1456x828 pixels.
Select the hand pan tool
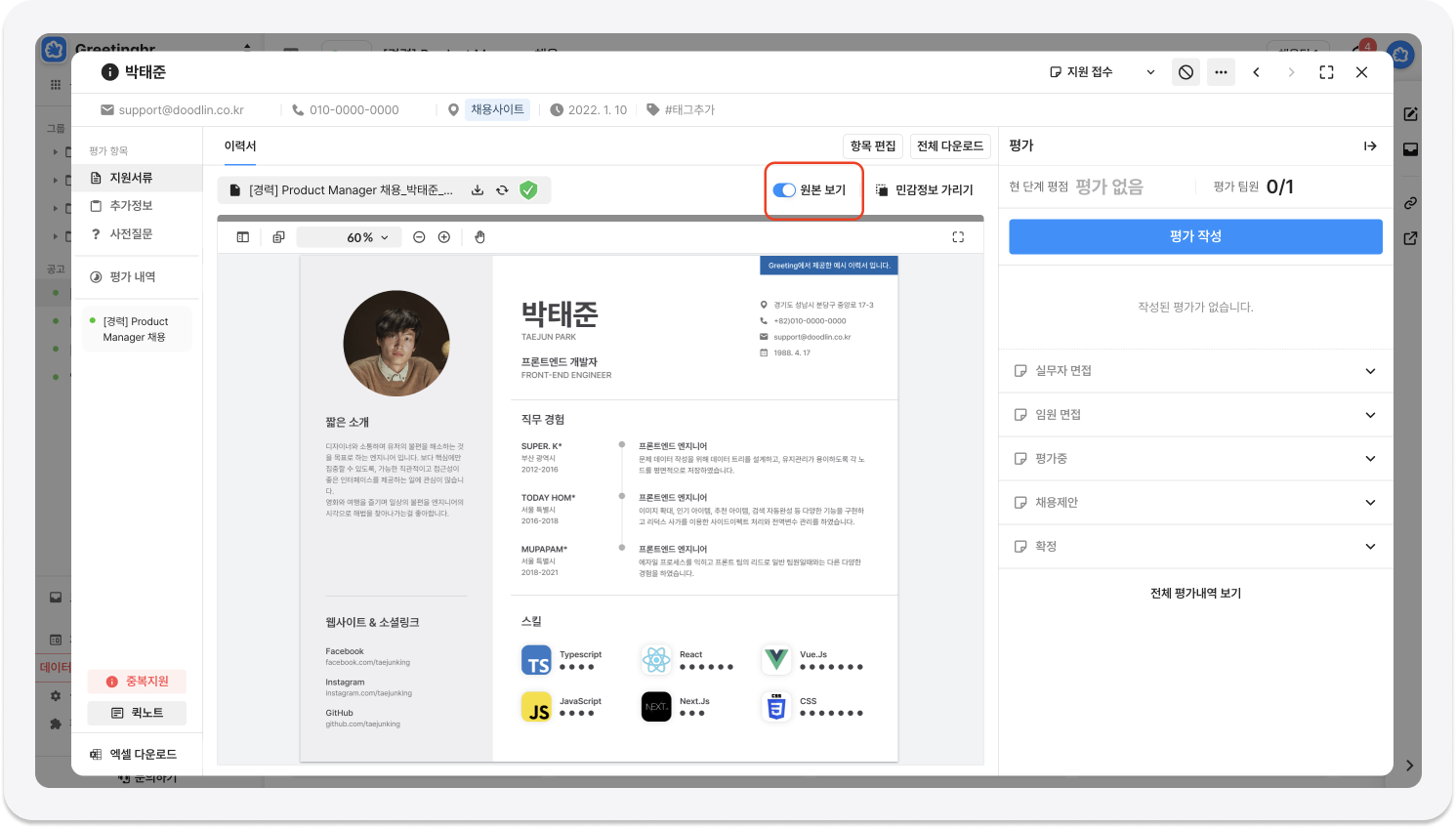tap(480, 237)
